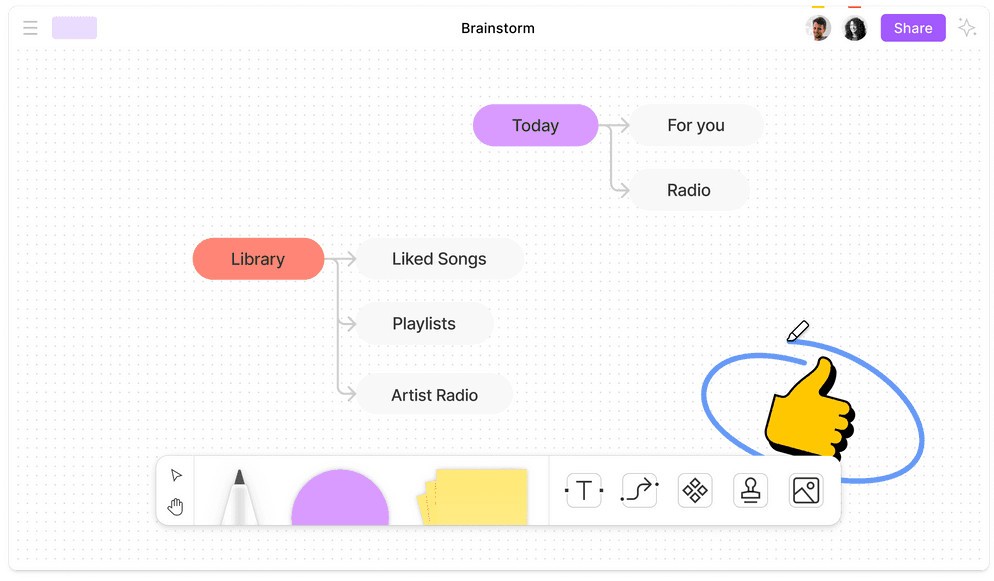The image size is (994, 581).
Task: Click the AI sparkle icon
Action: click(967, 28)
